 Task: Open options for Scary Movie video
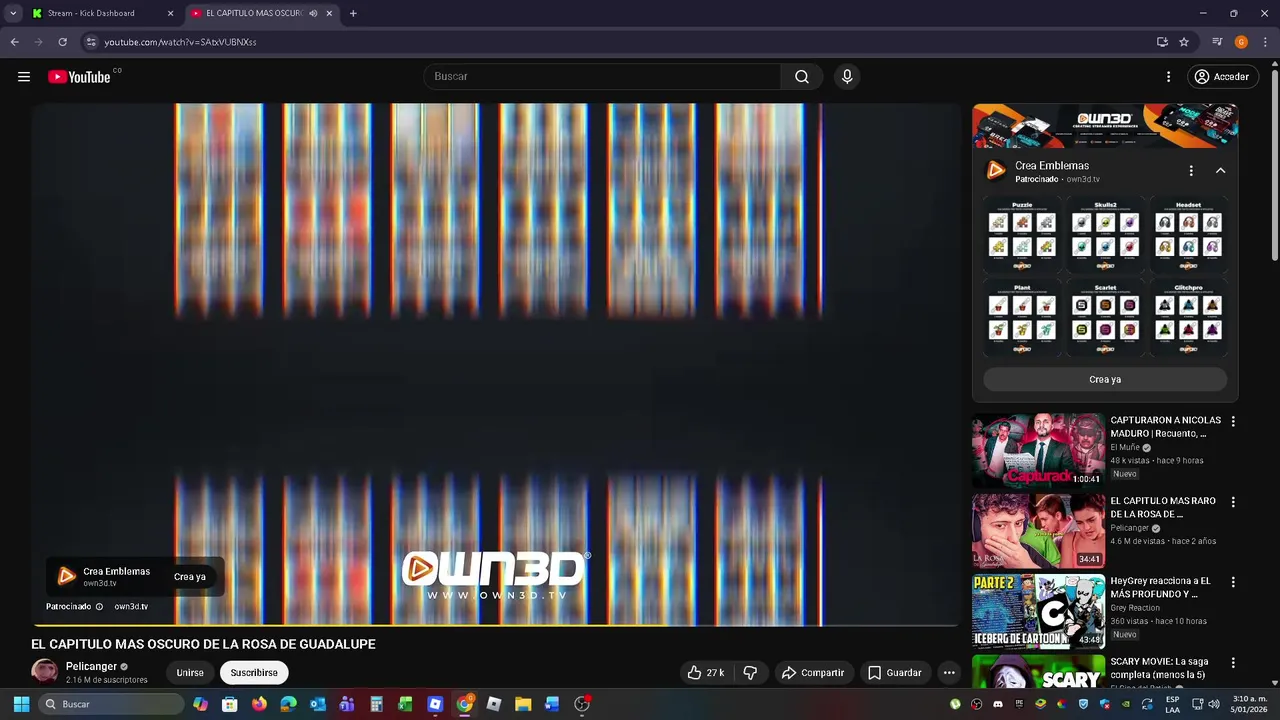(x=1233, y=662)
